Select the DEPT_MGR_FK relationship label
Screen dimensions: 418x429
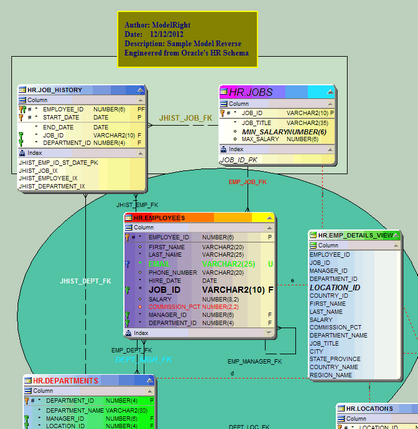144,360
